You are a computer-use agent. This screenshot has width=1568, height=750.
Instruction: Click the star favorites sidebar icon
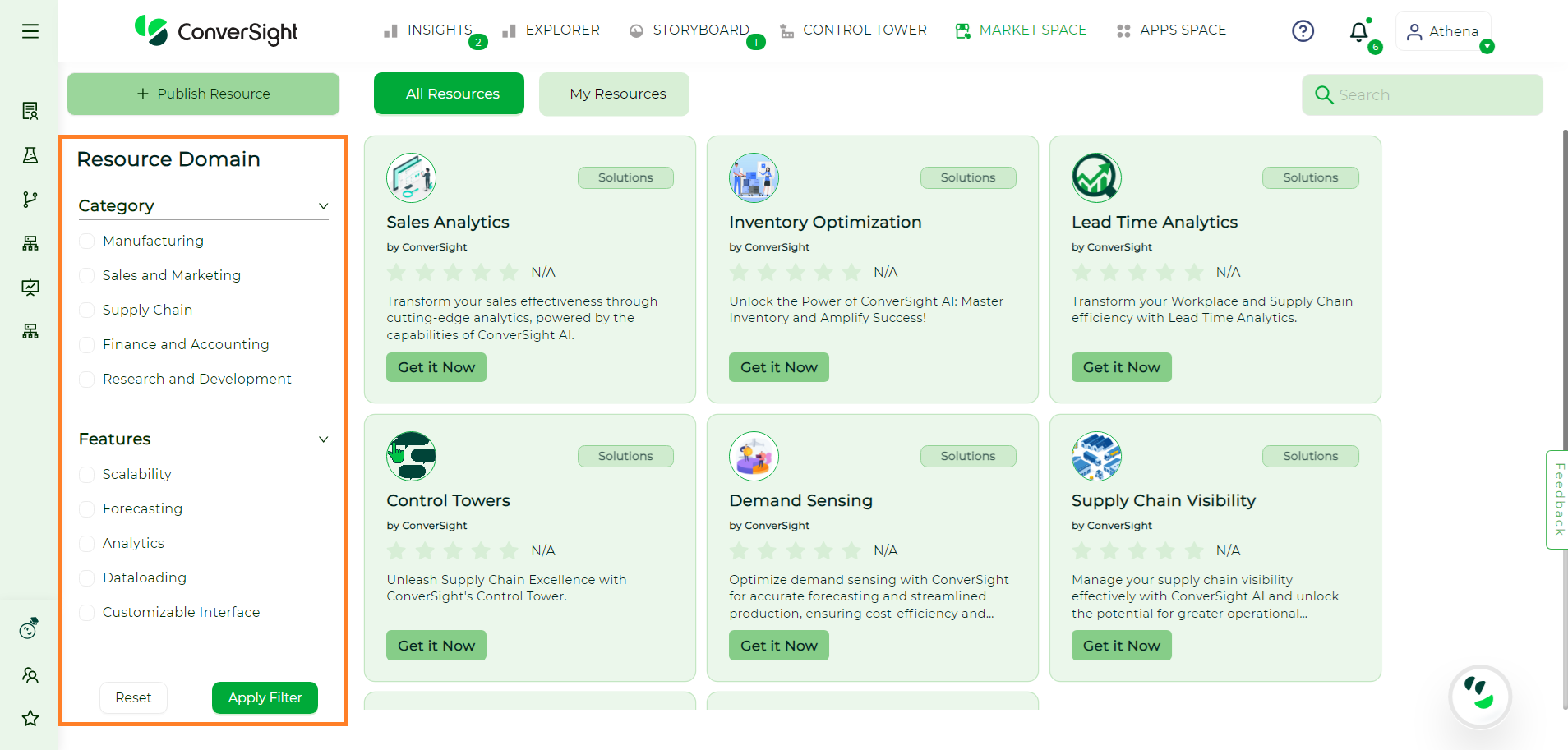pyautogui.click(x=30, y=719)
